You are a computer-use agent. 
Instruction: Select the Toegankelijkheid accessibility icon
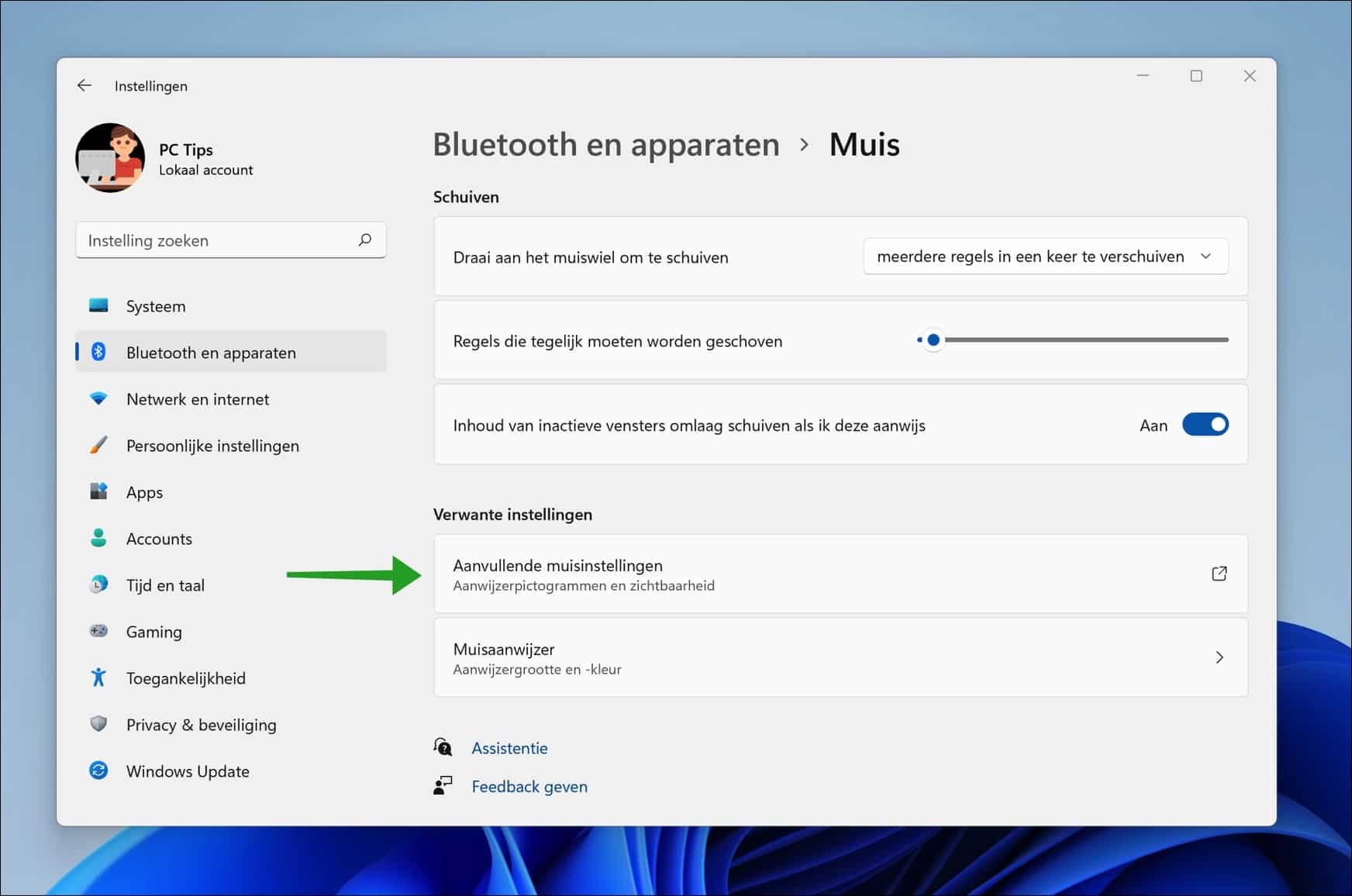[x=99, y=677]
